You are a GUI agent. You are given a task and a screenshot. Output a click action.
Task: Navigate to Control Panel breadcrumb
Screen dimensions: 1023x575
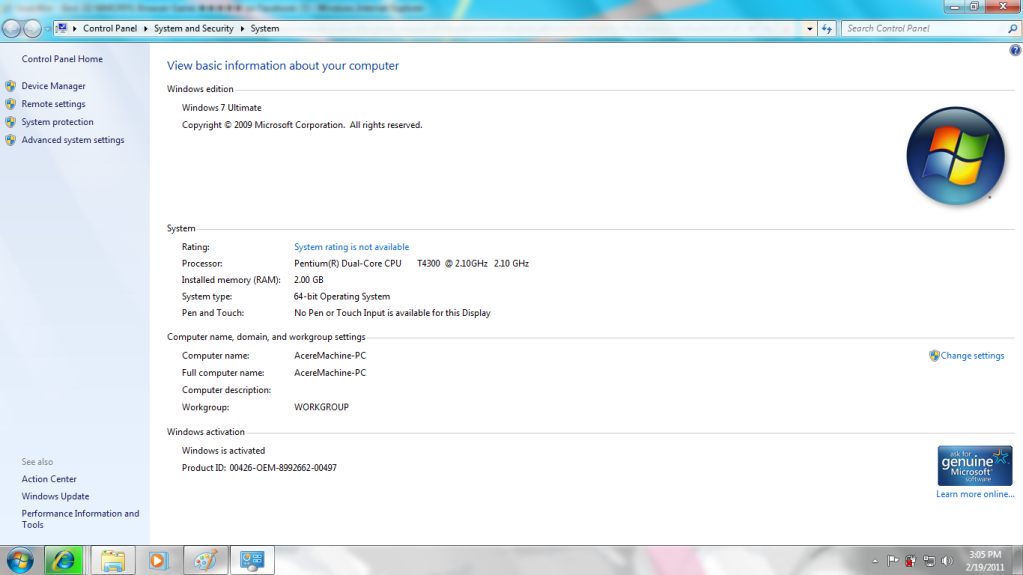click(x=110, y=29)
